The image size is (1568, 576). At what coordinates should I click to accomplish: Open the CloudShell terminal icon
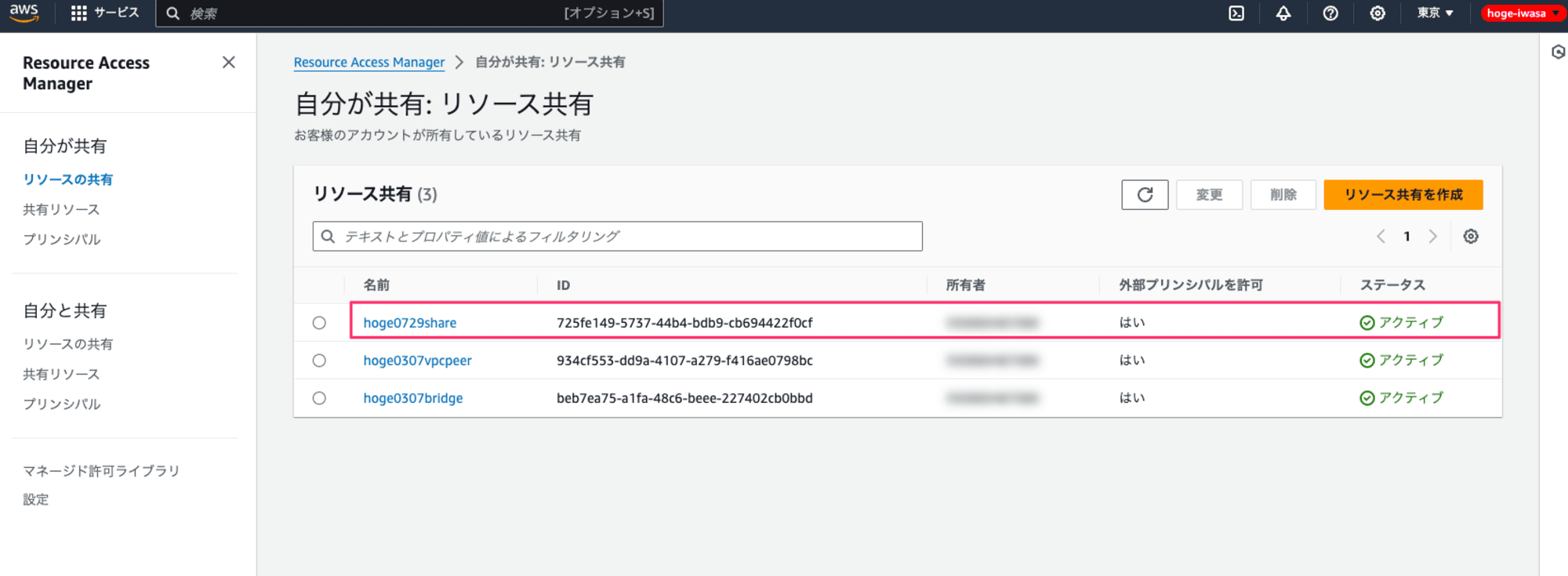1236,13
